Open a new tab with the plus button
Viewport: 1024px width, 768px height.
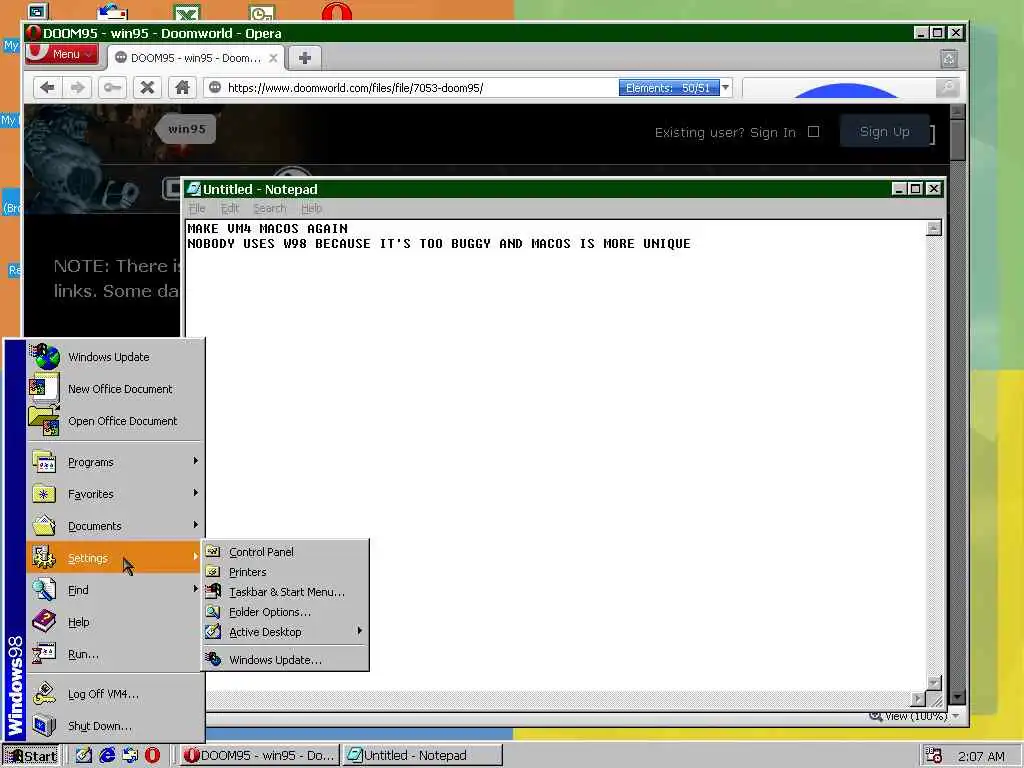pos(304,58)
